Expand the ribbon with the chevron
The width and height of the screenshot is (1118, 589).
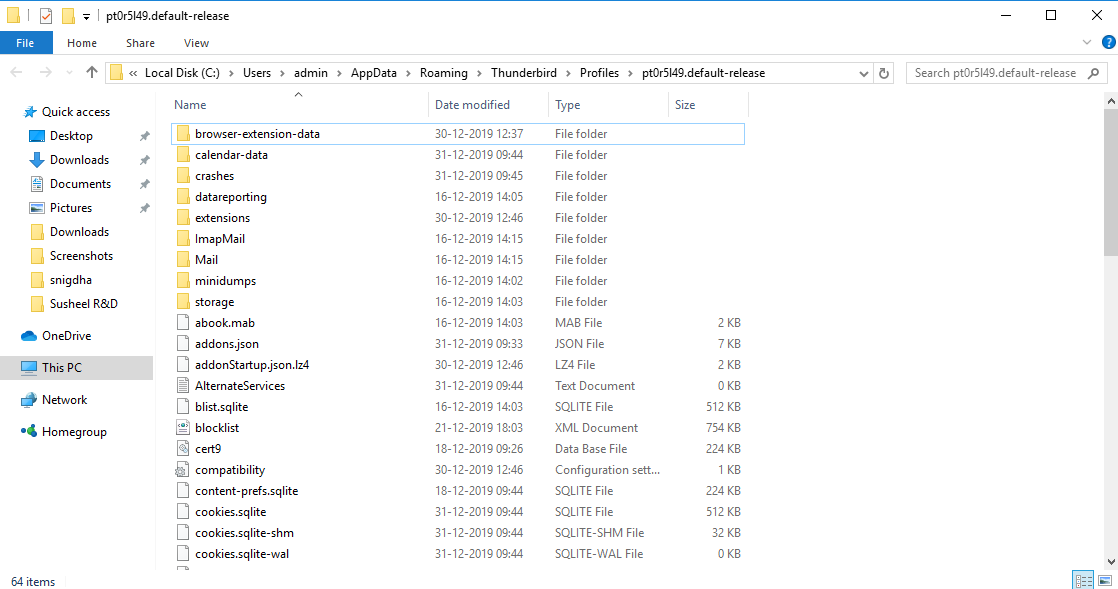1087,43
